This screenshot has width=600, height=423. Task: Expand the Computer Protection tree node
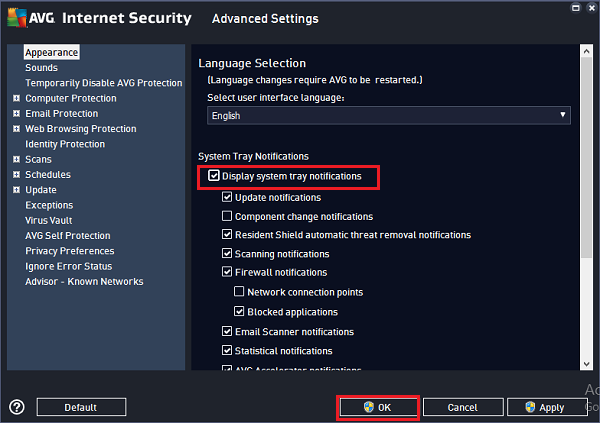(16, 98)
